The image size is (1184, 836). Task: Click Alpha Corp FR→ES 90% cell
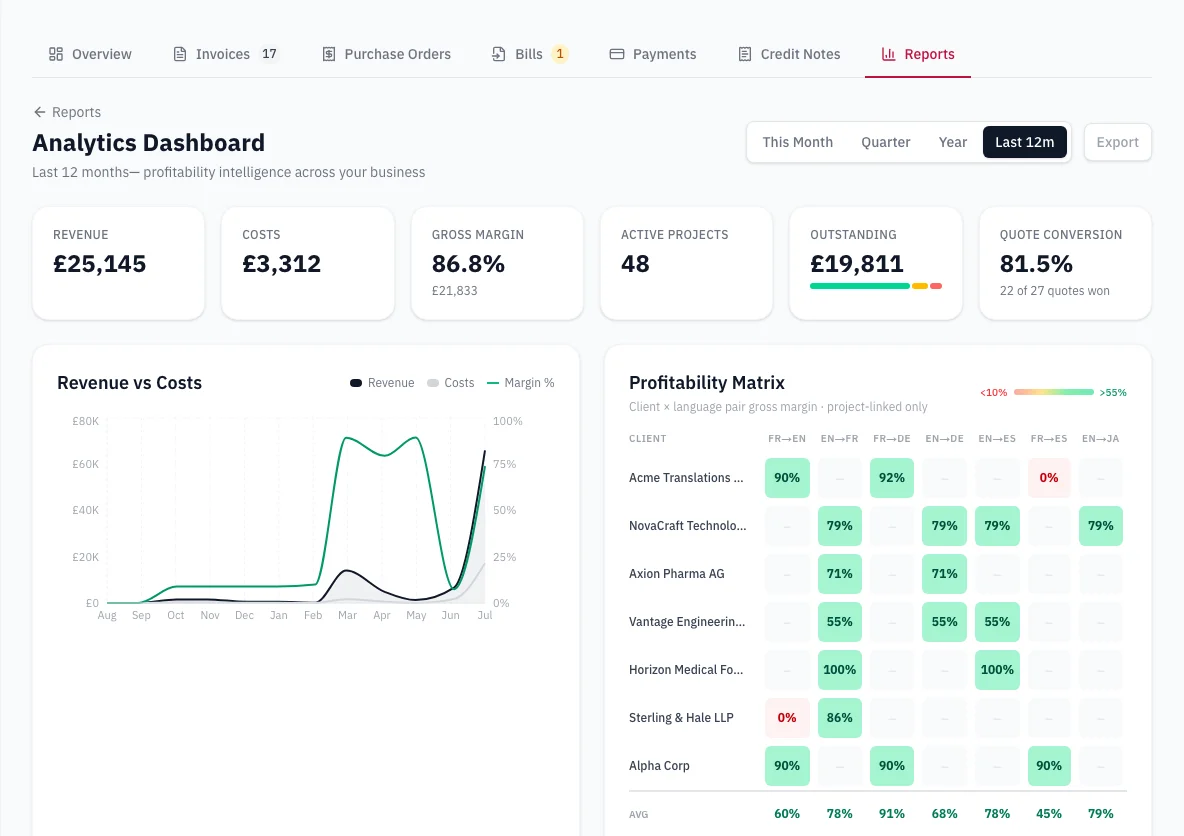tap(1049, 766)
